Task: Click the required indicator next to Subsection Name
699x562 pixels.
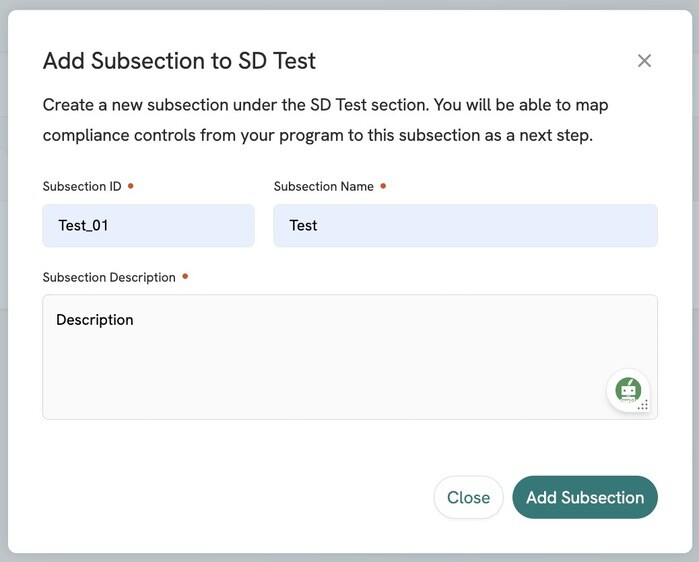Action: (383, 186)
